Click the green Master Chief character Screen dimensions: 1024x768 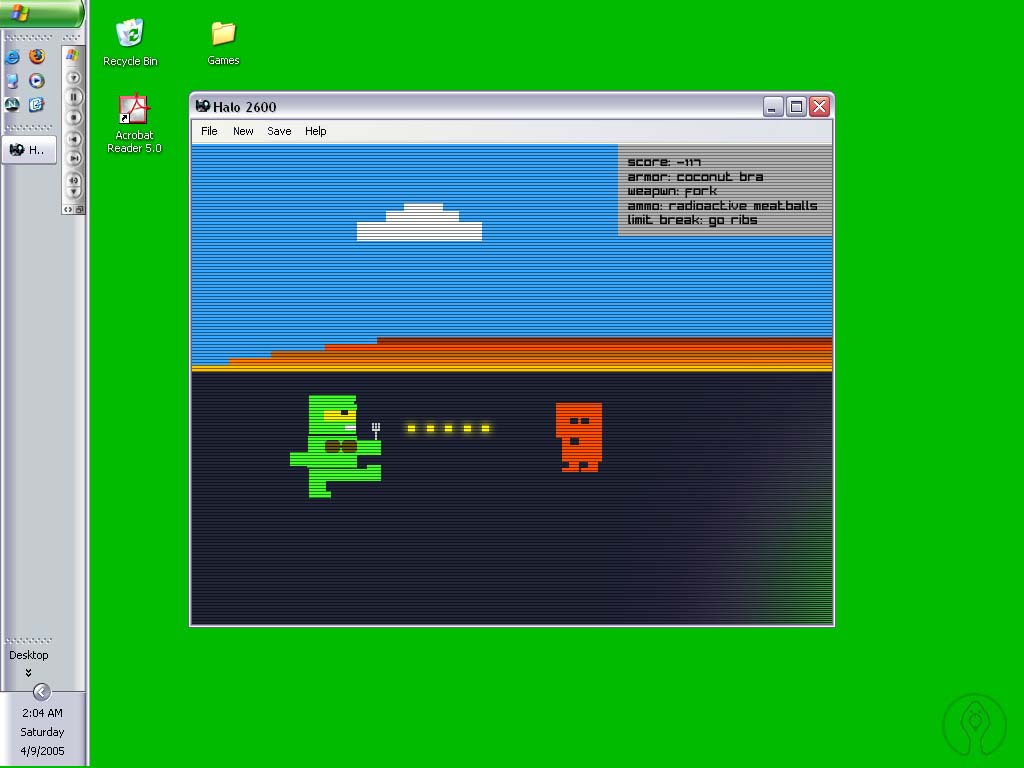tap(336, 446)
